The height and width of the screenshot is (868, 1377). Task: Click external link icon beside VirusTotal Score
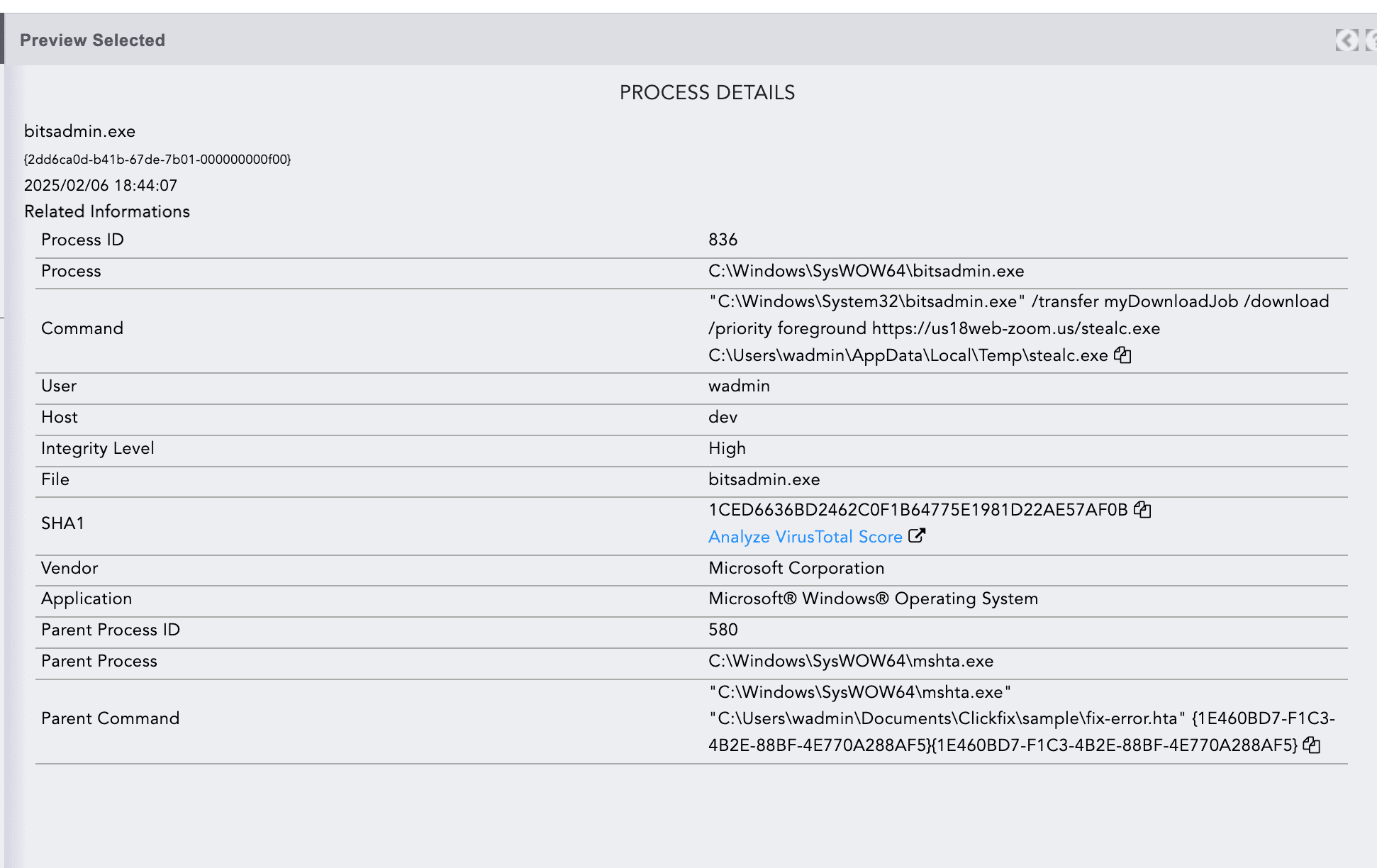pos(917,536)
